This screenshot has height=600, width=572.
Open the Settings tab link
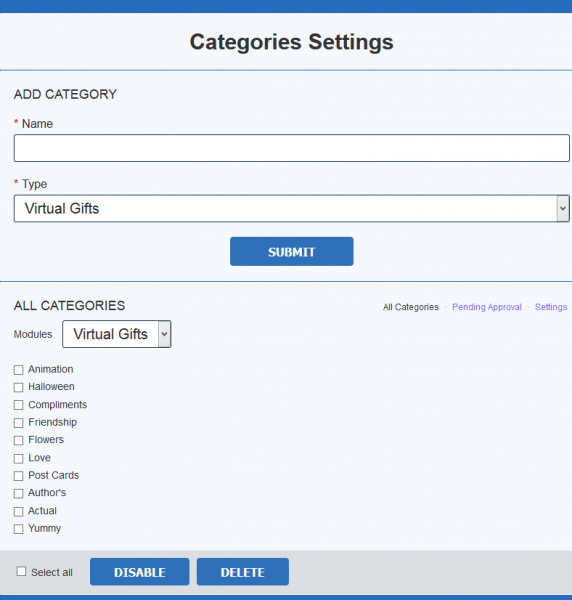click(x=551, y=307)
